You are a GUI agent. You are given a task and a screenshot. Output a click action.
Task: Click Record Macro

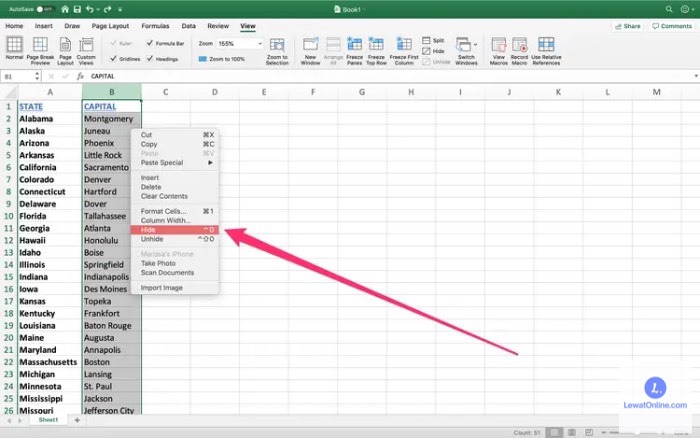click(x=519, y=50)
